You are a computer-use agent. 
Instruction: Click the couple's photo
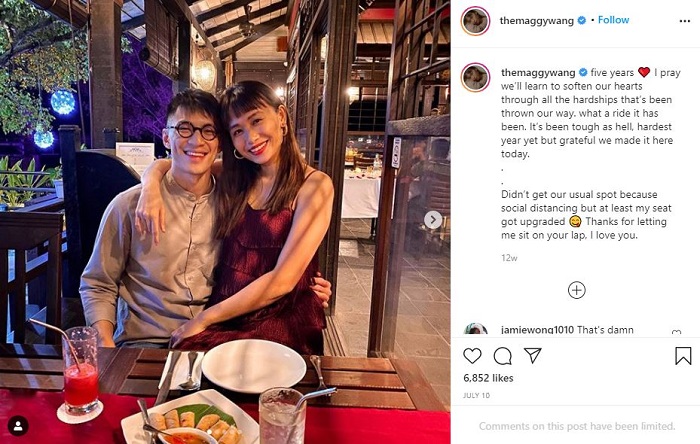225,222
